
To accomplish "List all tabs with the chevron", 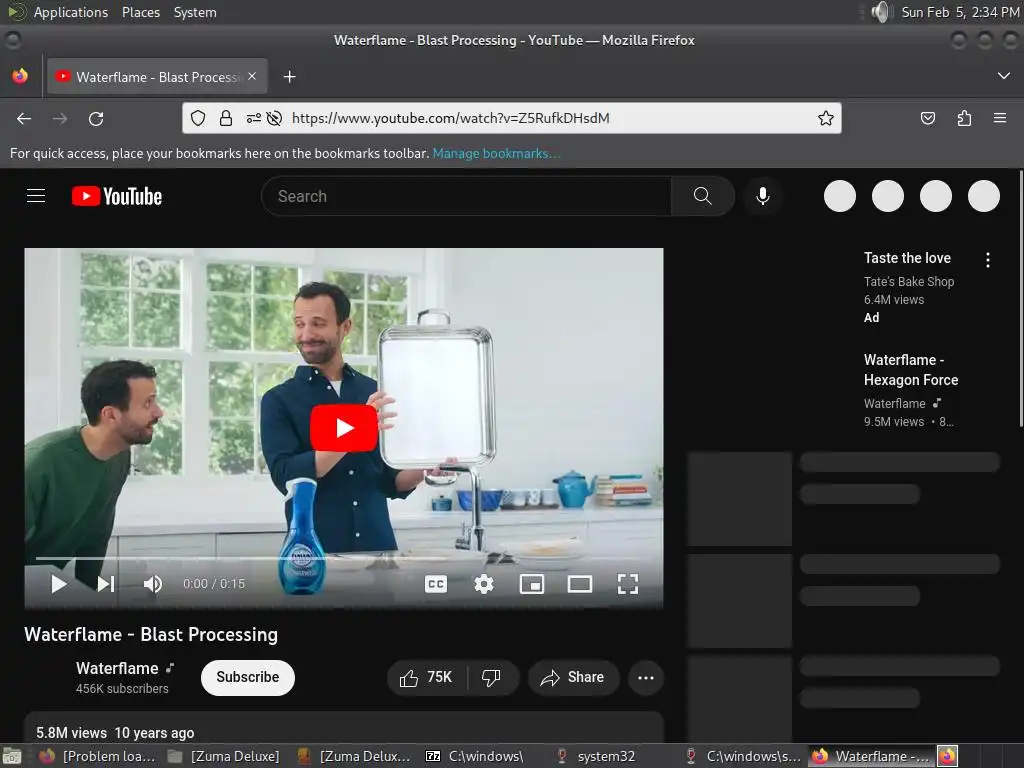I will pyautogui.click(x=1004, y=76).
